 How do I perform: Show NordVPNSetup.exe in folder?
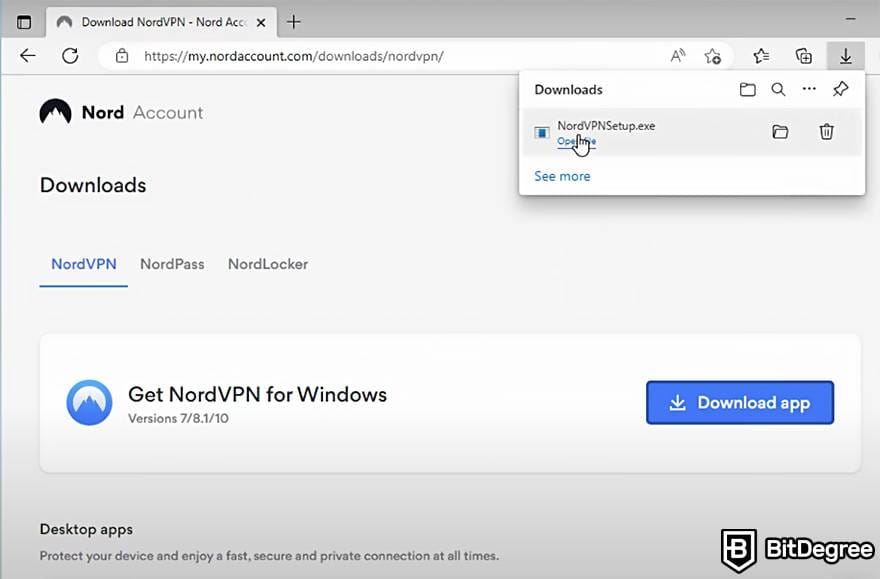coord(780,132)
